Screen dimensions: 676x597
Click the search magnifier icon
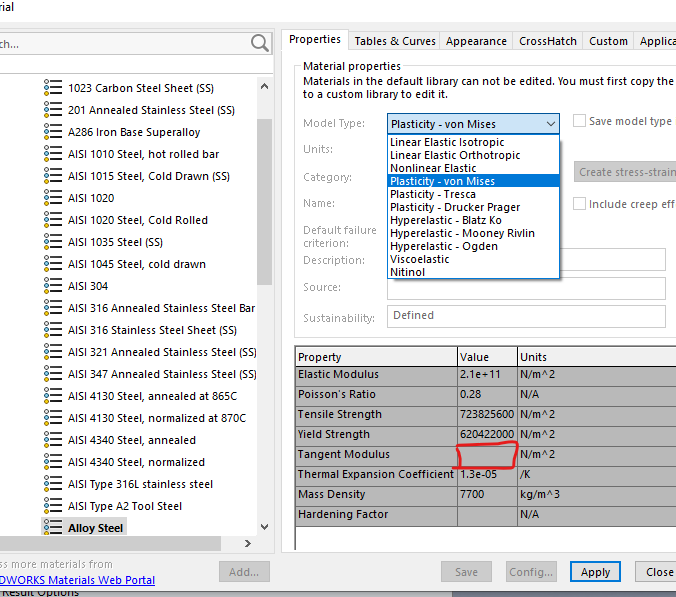click(260, 43)
